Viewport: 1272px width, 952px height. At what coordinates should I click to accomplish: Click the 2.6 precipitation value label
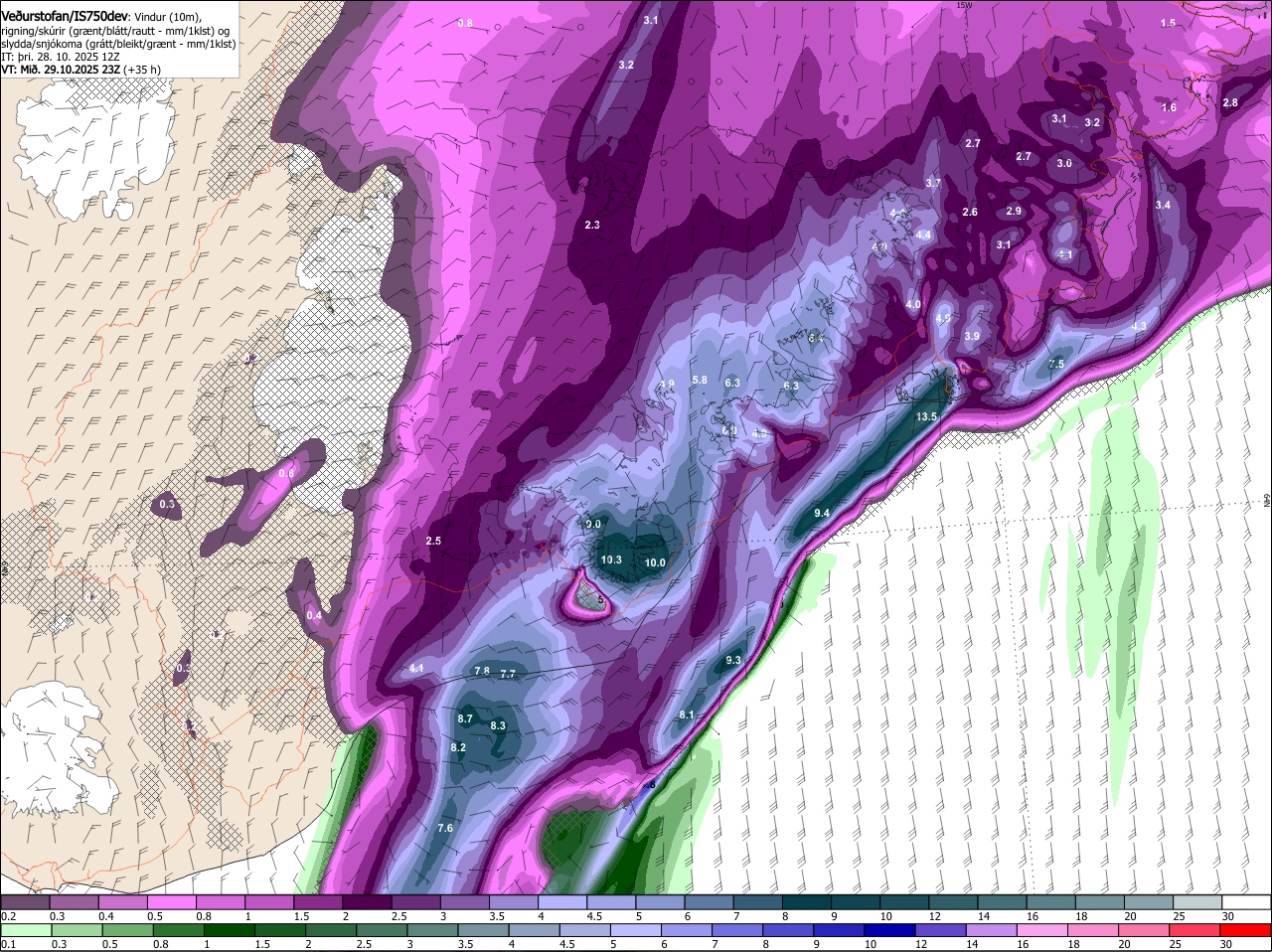coord(970,212)
